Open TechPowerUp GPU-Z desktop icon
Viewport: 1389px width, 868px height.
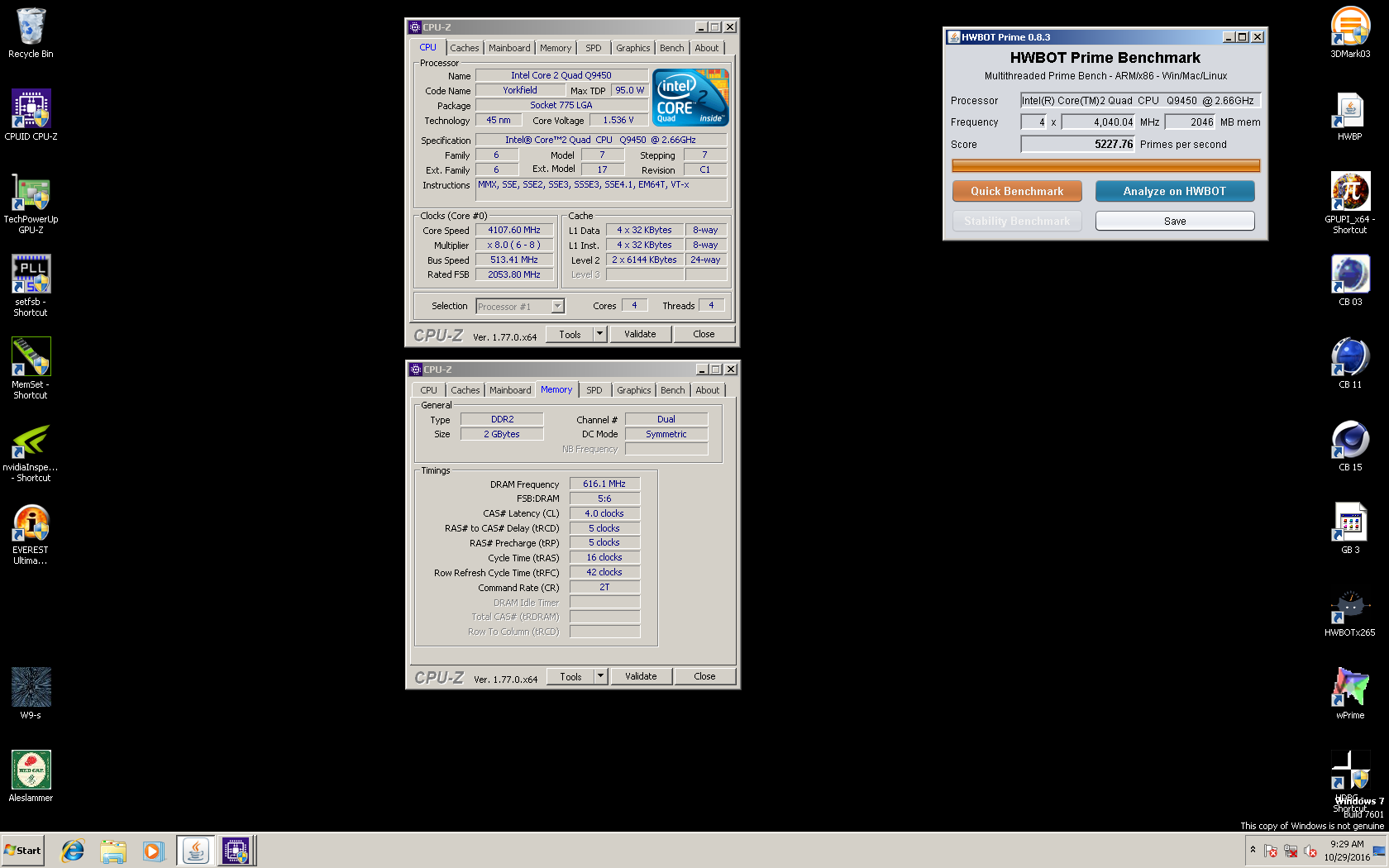(x=31, y=203)
